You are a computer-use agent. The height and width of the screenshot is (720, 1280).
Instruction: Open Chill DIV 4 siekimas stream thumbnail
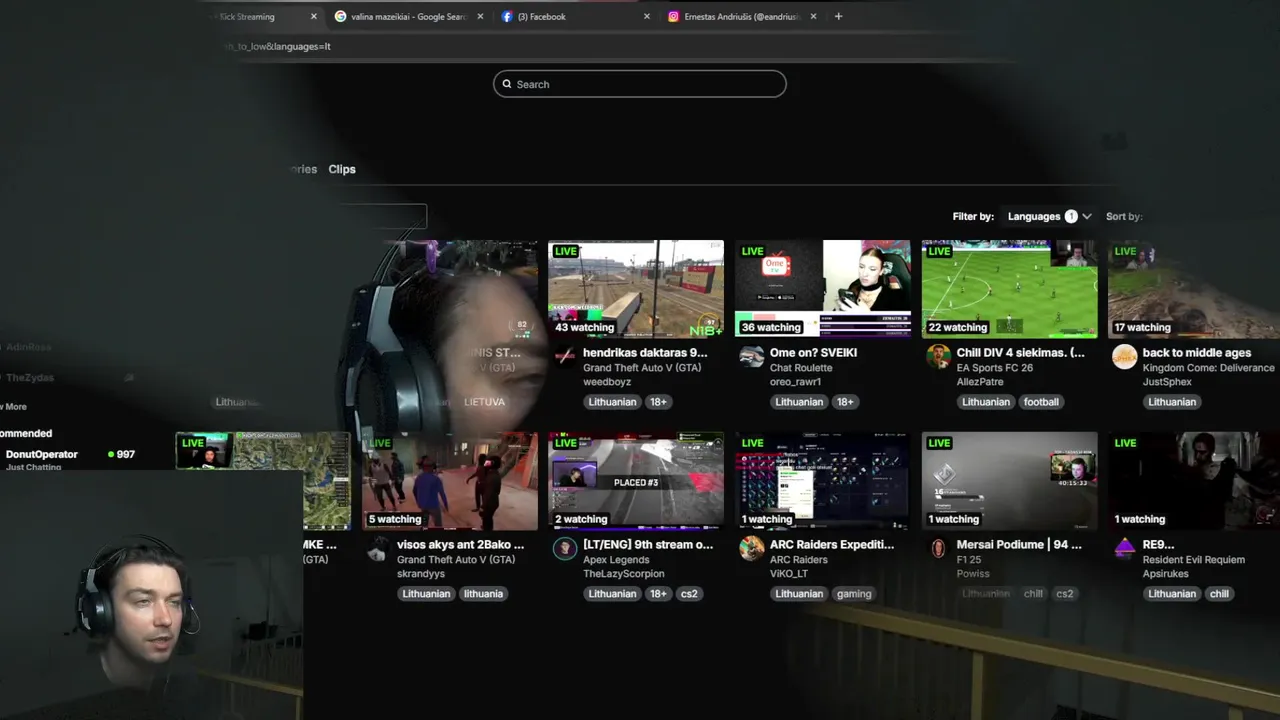[1009, 289]
